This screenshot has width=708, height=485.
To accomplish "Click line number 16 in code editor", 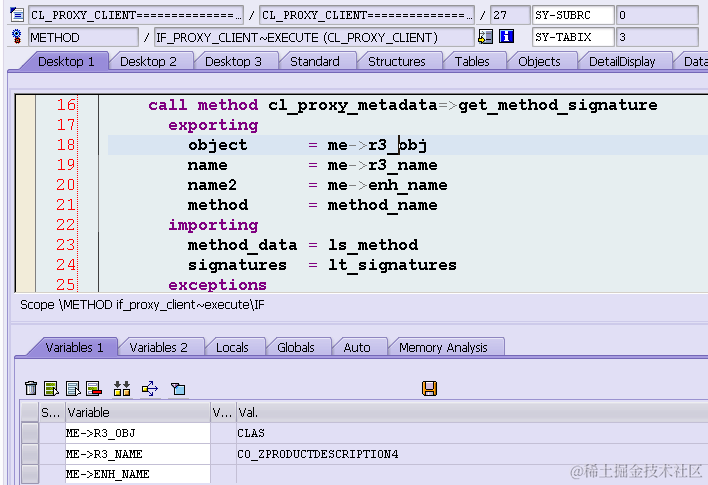I will pos(66,105).
